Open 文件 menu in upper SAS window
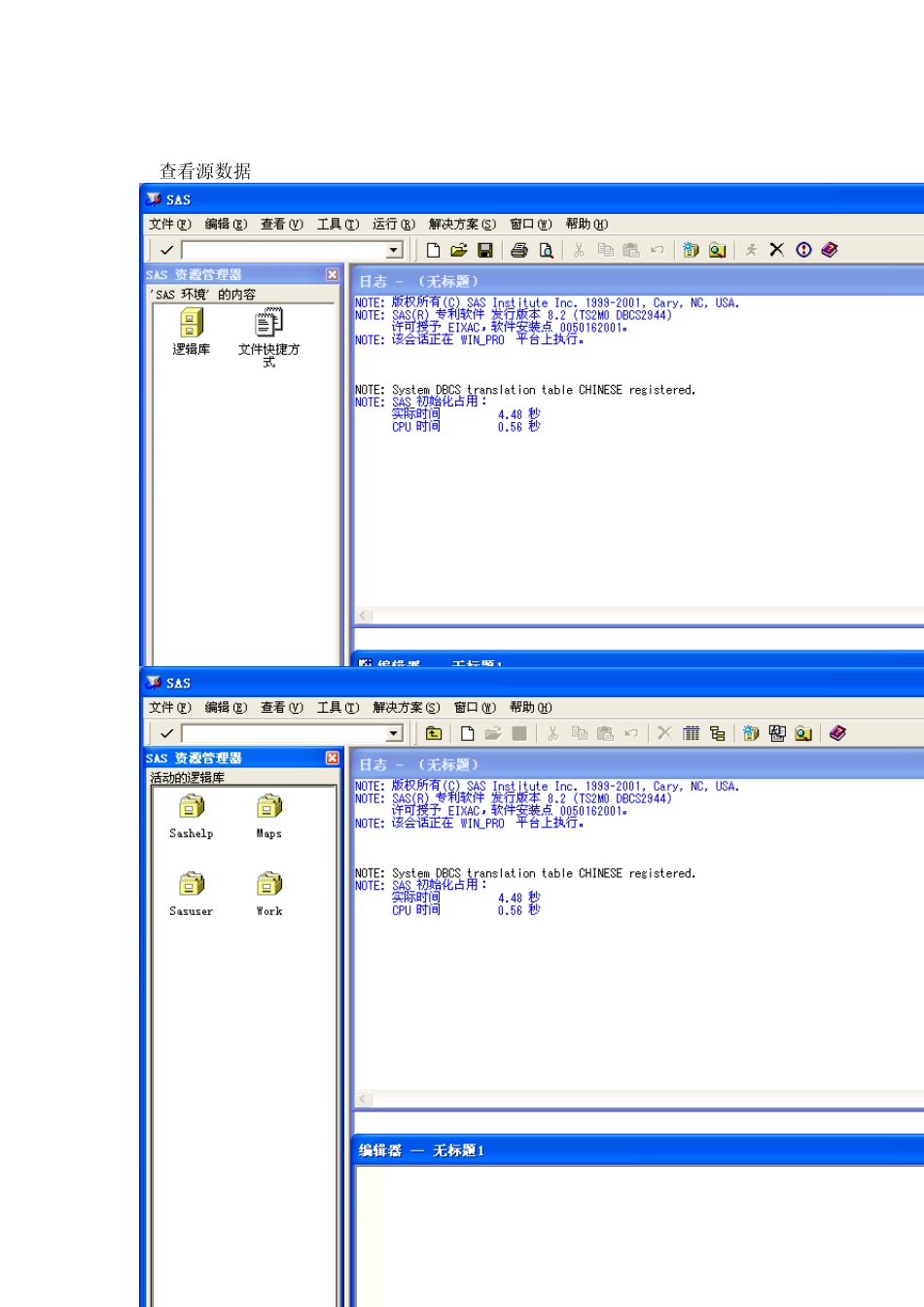Image resolution: width=924 pixels, height=1307 pixels. (x=170, y=225)
